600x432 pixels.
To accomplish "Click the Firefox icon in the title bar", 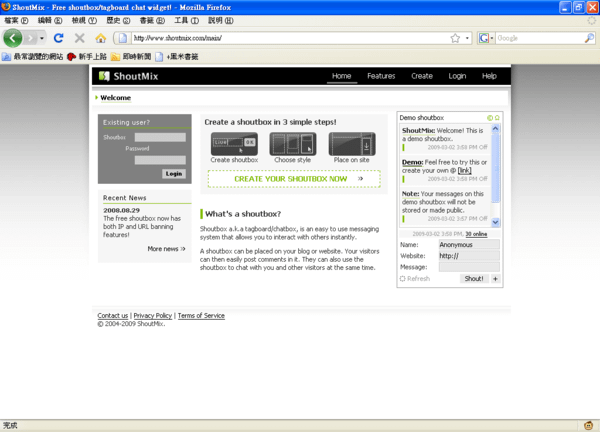I will click(6, 7).
